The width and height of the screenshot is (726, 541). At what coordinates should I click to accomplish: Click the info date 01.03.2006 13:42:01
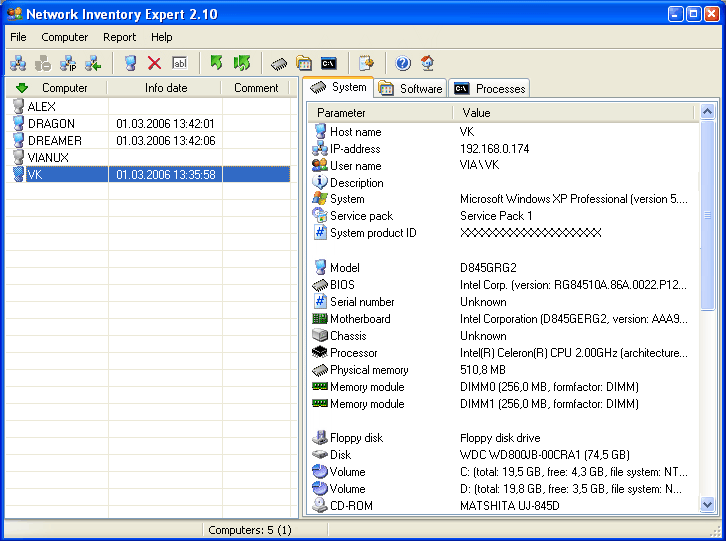point(165,124)
